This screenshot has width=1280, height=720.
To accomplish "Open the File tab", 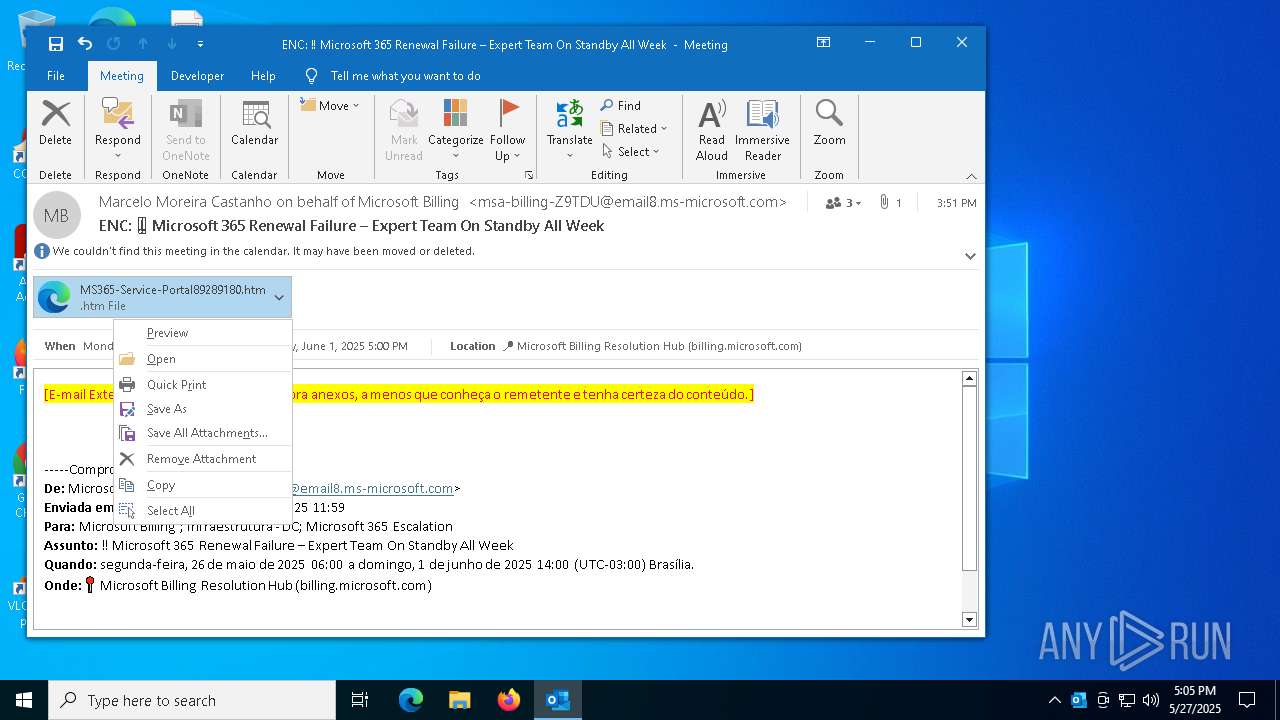I will pyautogui.click(x=56, y=76).
